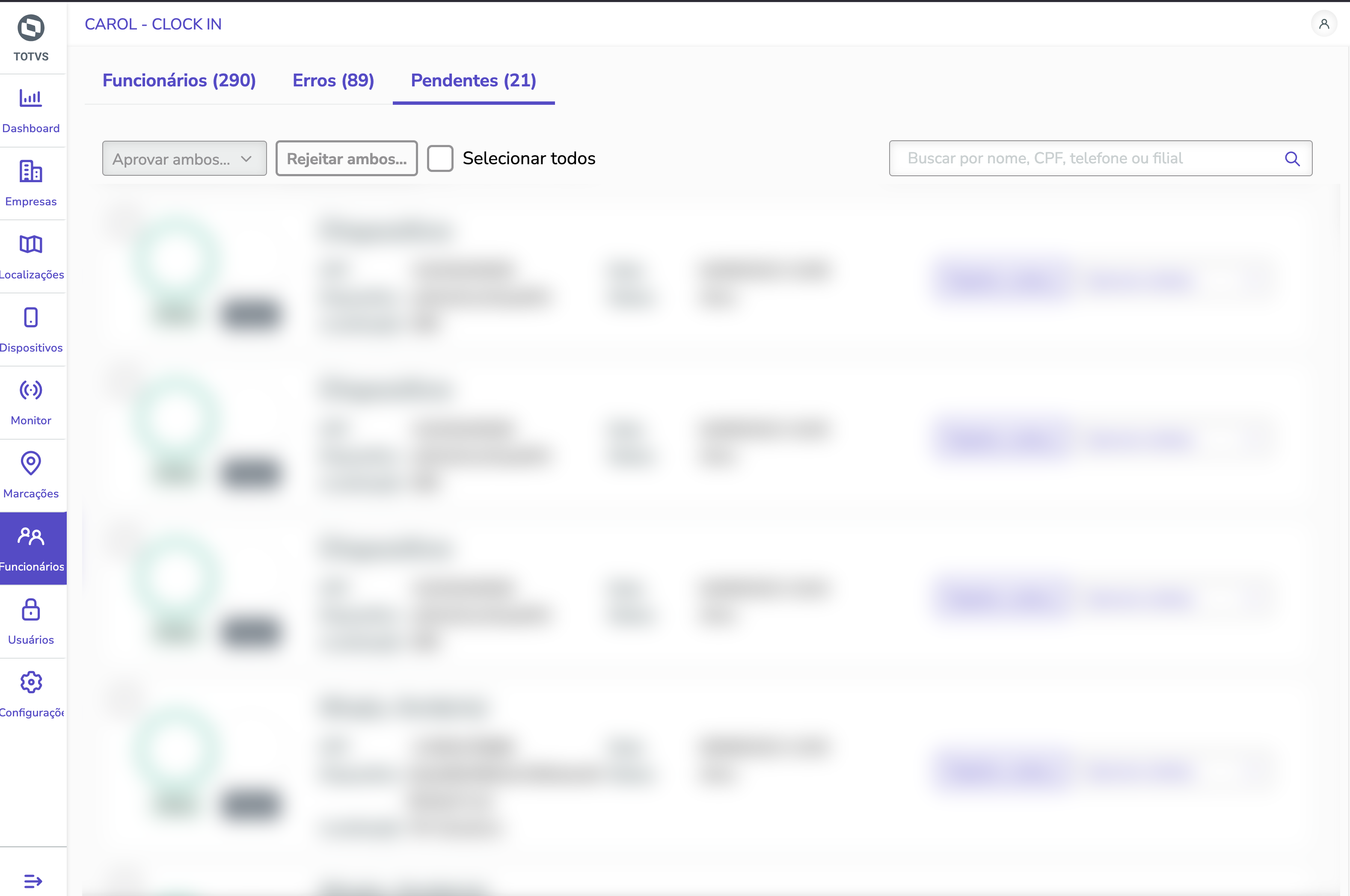The width and height of the screenshot is (1350, 896).
Task: Open the Aprovar ambos dropdown
Action: pyautogui.click(x=184, y=159)
